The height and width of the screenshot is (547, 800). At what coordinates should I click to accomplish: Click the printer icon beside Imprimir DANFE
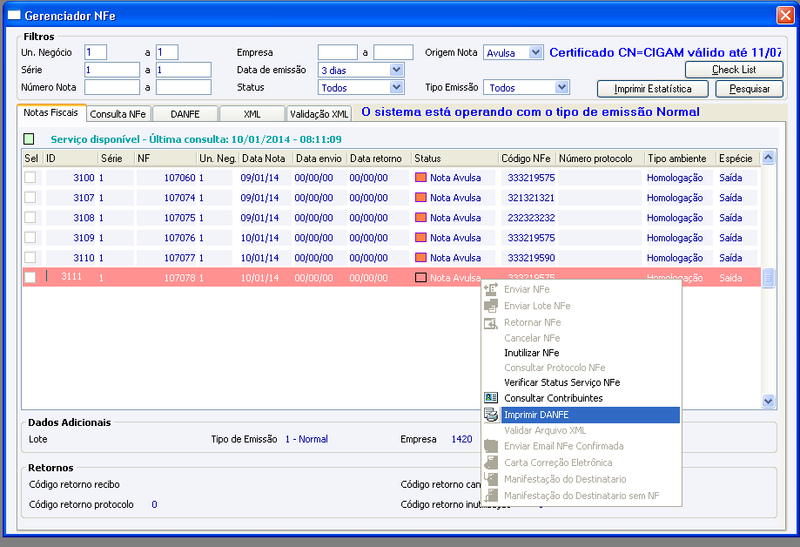491,414
